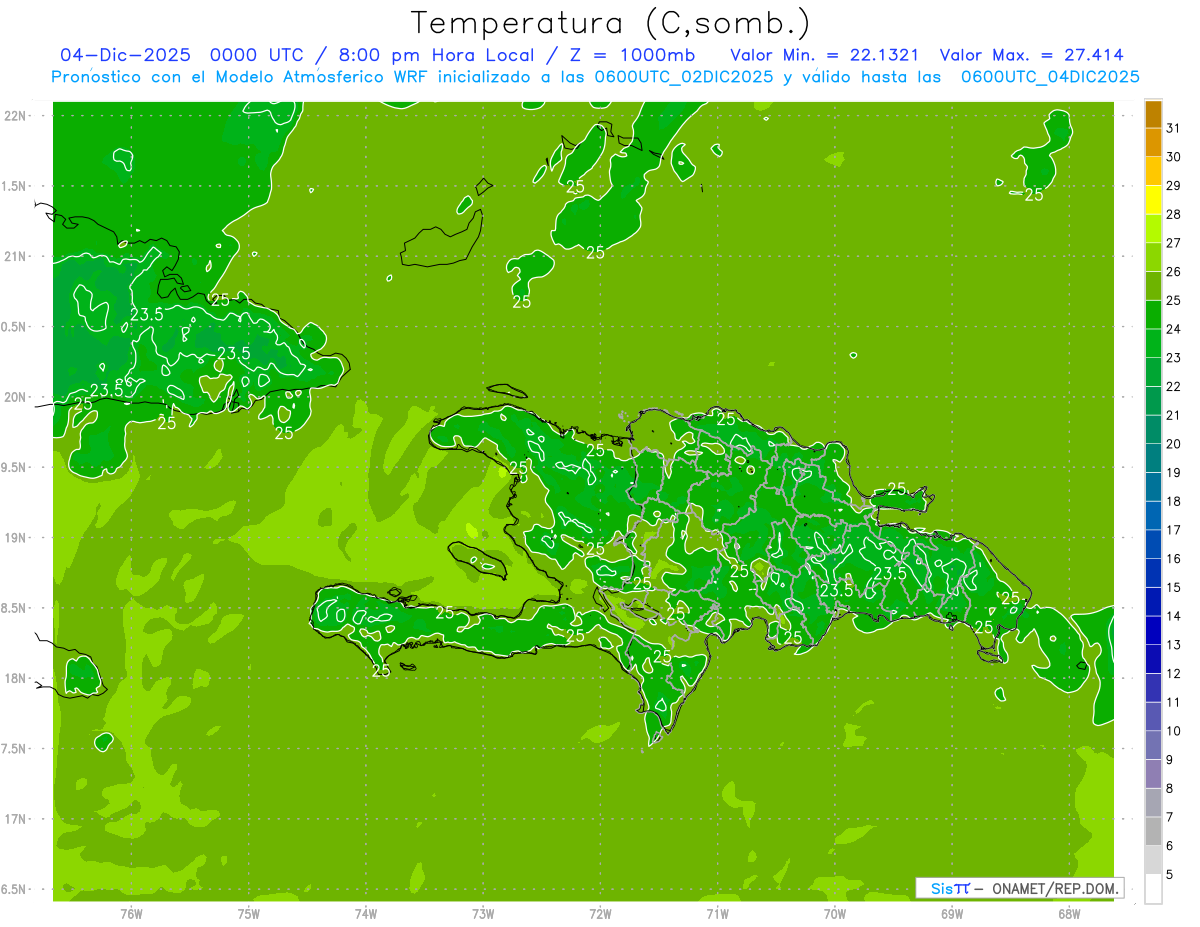The image size is (1200, 927).
Task: Click legend value "14"
Action: pyautogui.click(x=1174, y=616)
